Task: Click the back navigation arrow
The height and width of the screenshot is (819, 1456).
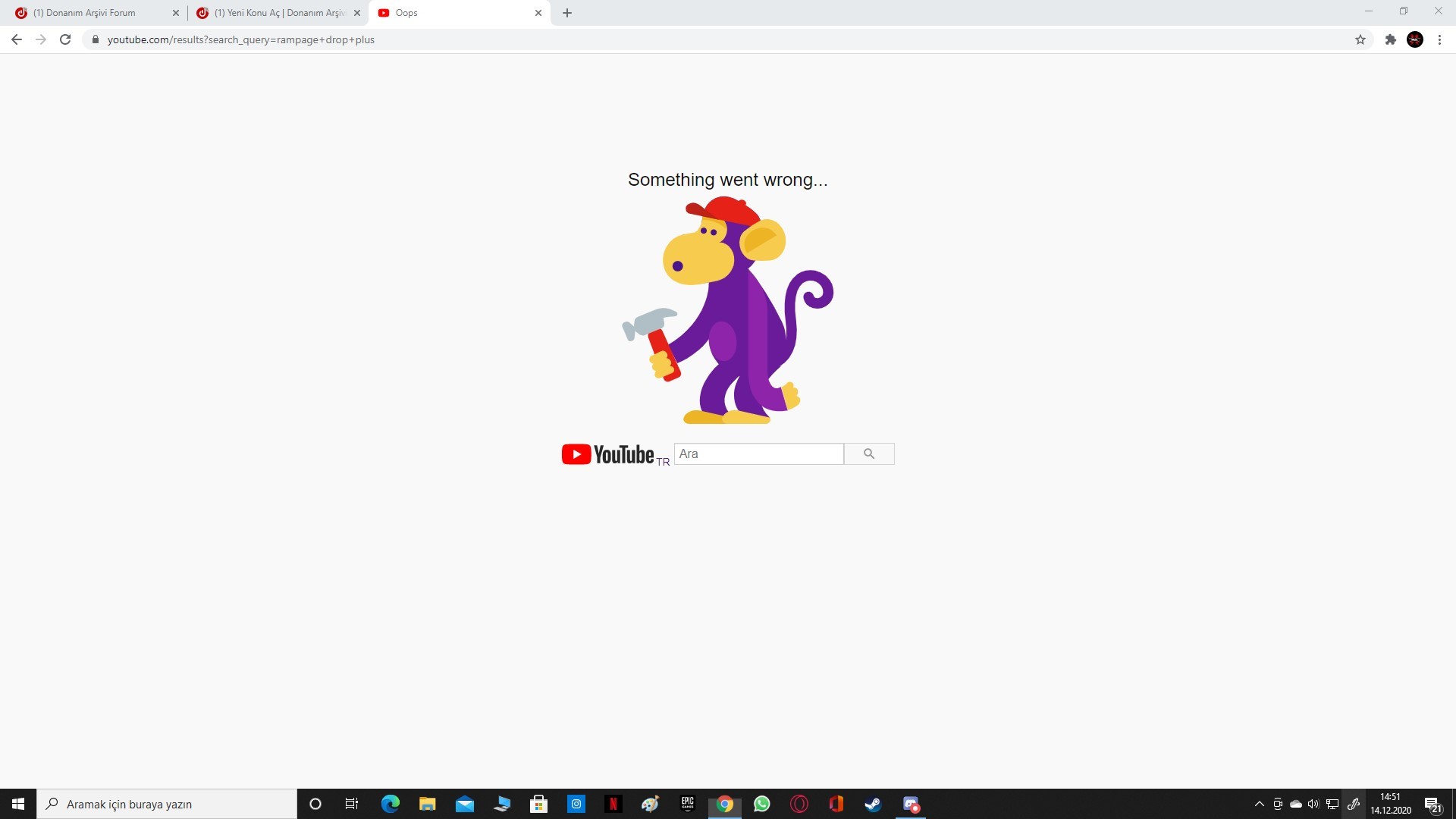Action: (x=17, y=39)
